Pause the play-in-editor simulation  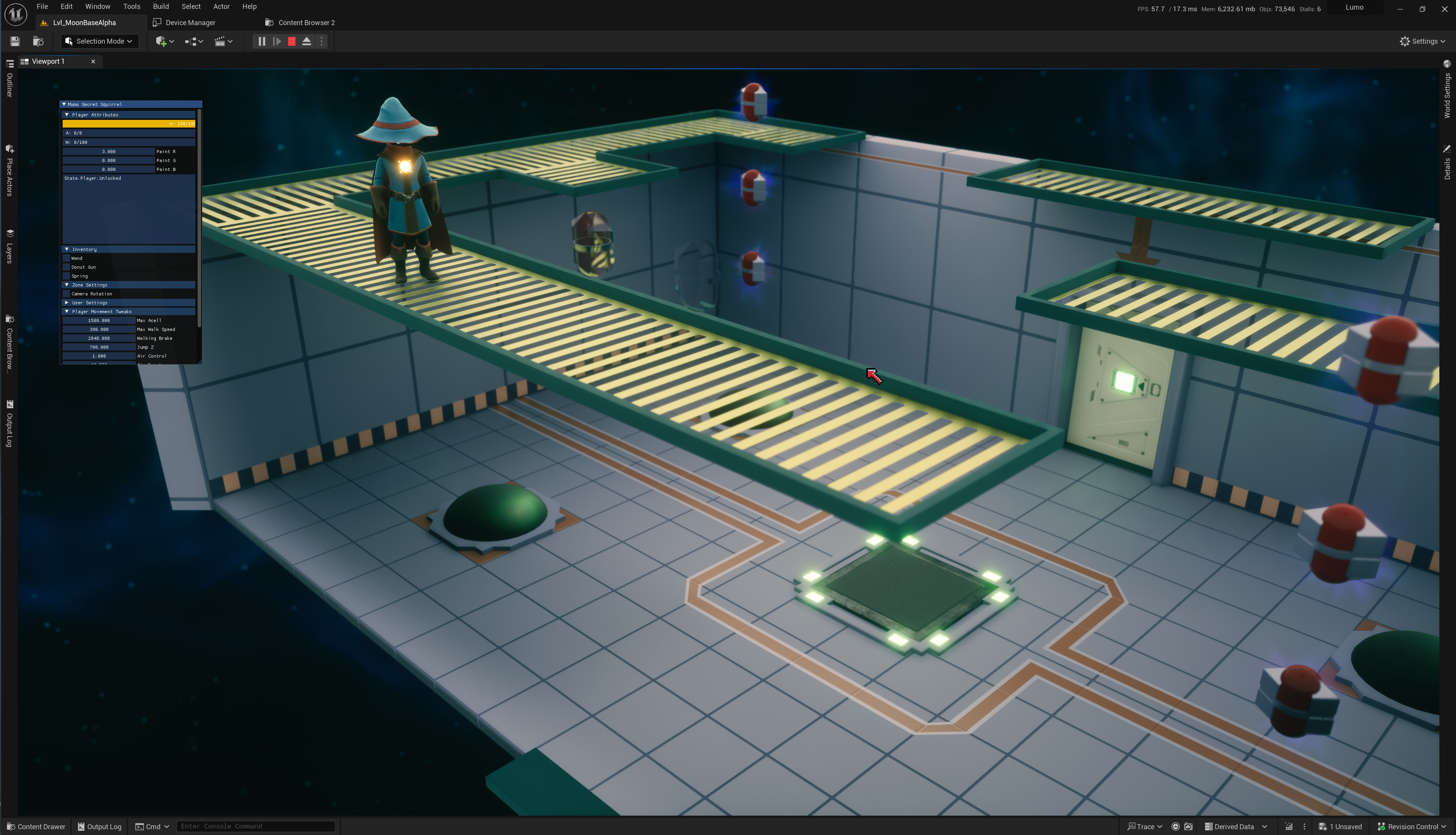pyautogui.click(x=261, y=41)
